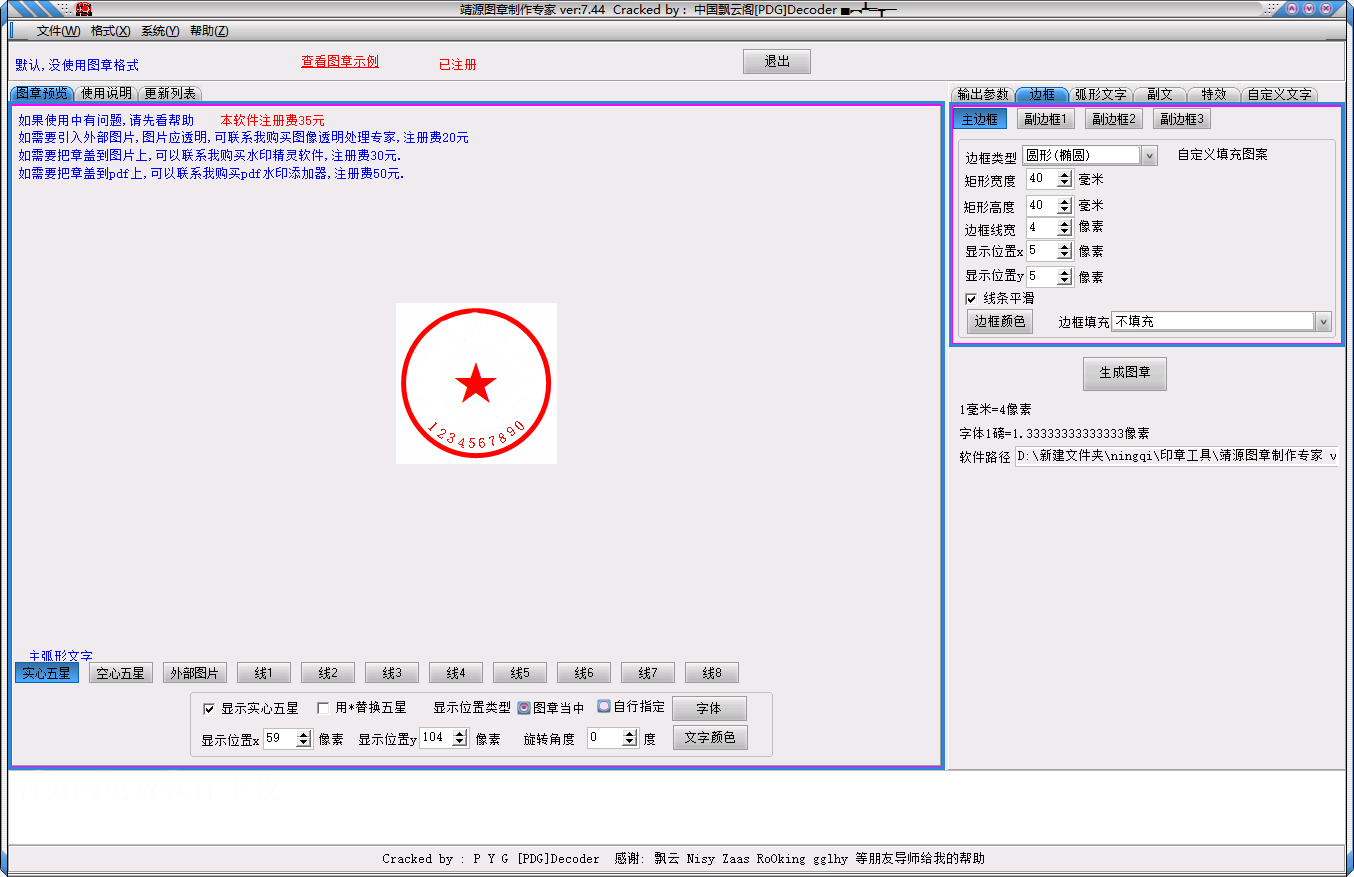Open the 输出参数 tab
The image size is (1354, 877).
pyautogui.click(x=983, y=94)
